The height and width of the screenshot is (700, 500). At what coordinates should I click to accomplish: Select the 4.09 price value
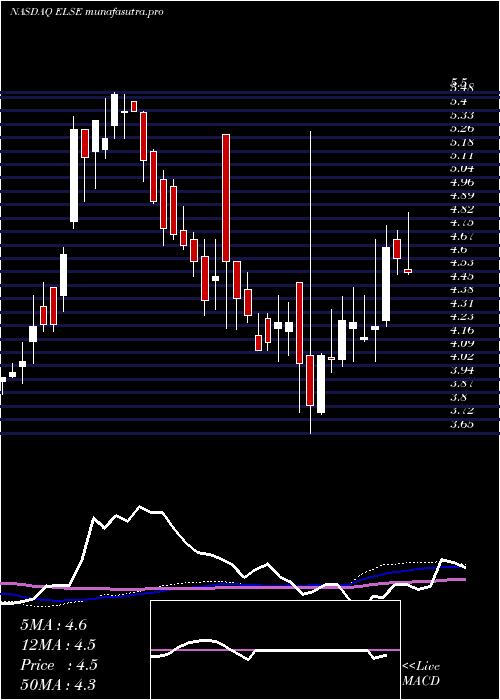point(462,343)
